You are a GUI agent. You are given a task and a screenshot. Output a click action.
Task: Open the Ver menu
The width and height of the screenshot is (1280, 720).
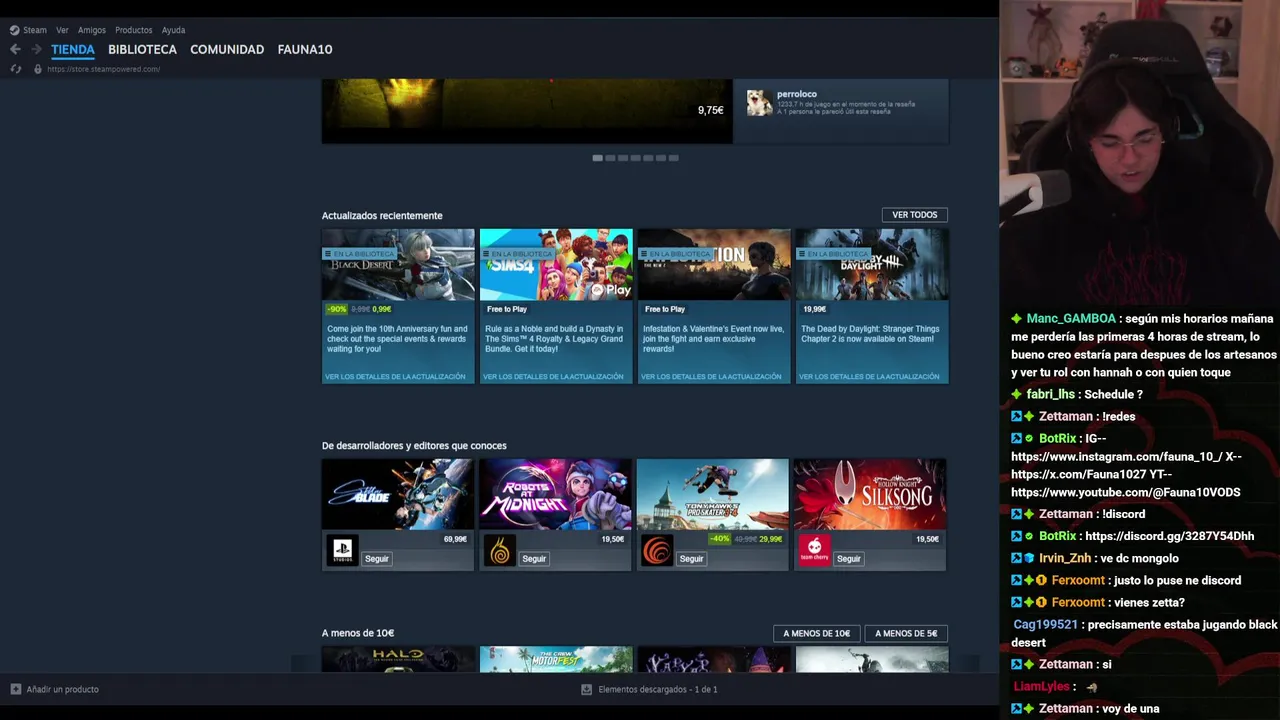tap(62, 30)
